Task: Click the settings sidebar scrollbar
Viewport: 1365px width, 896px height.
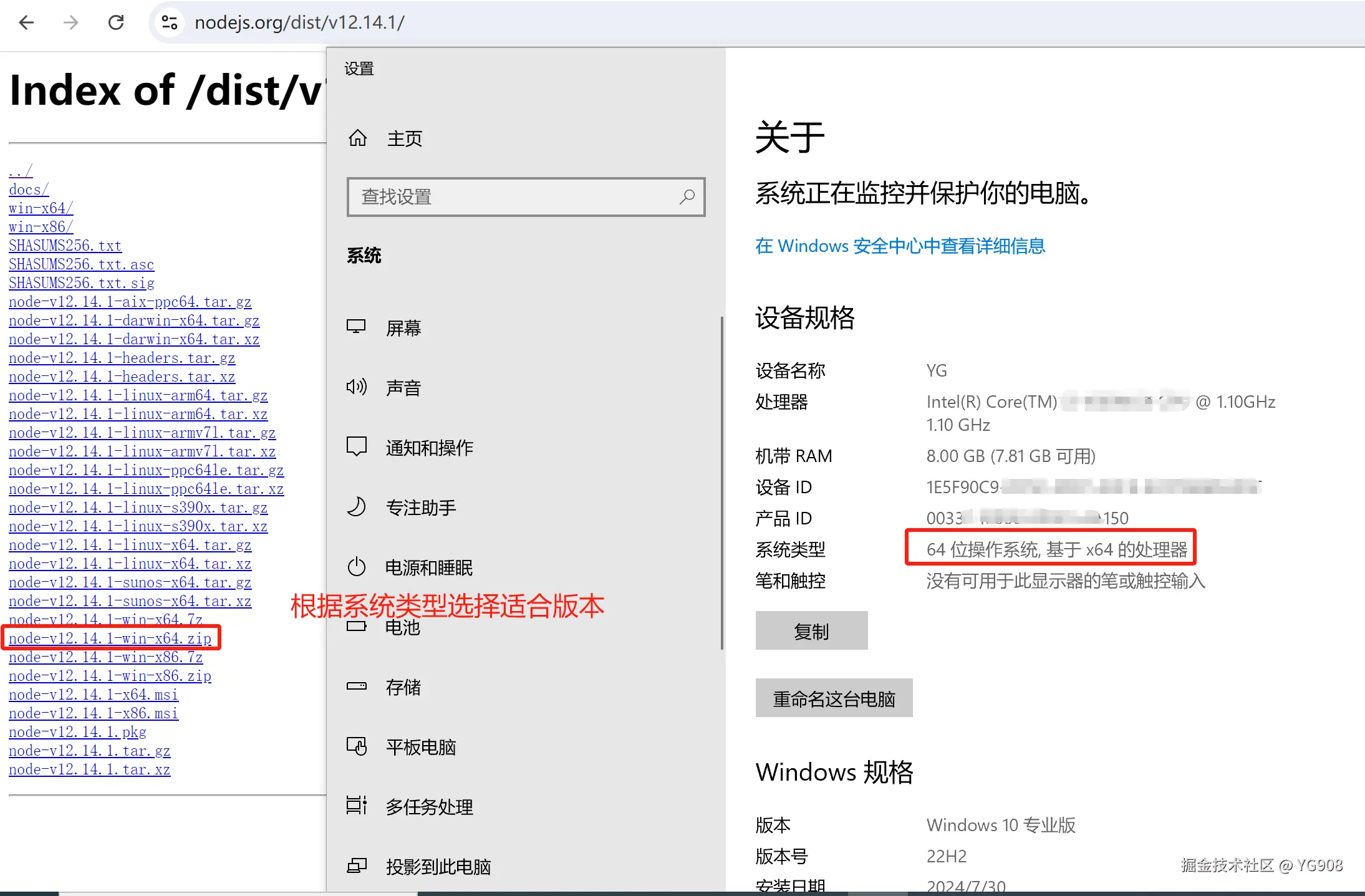Action: [x=722, y=483]
